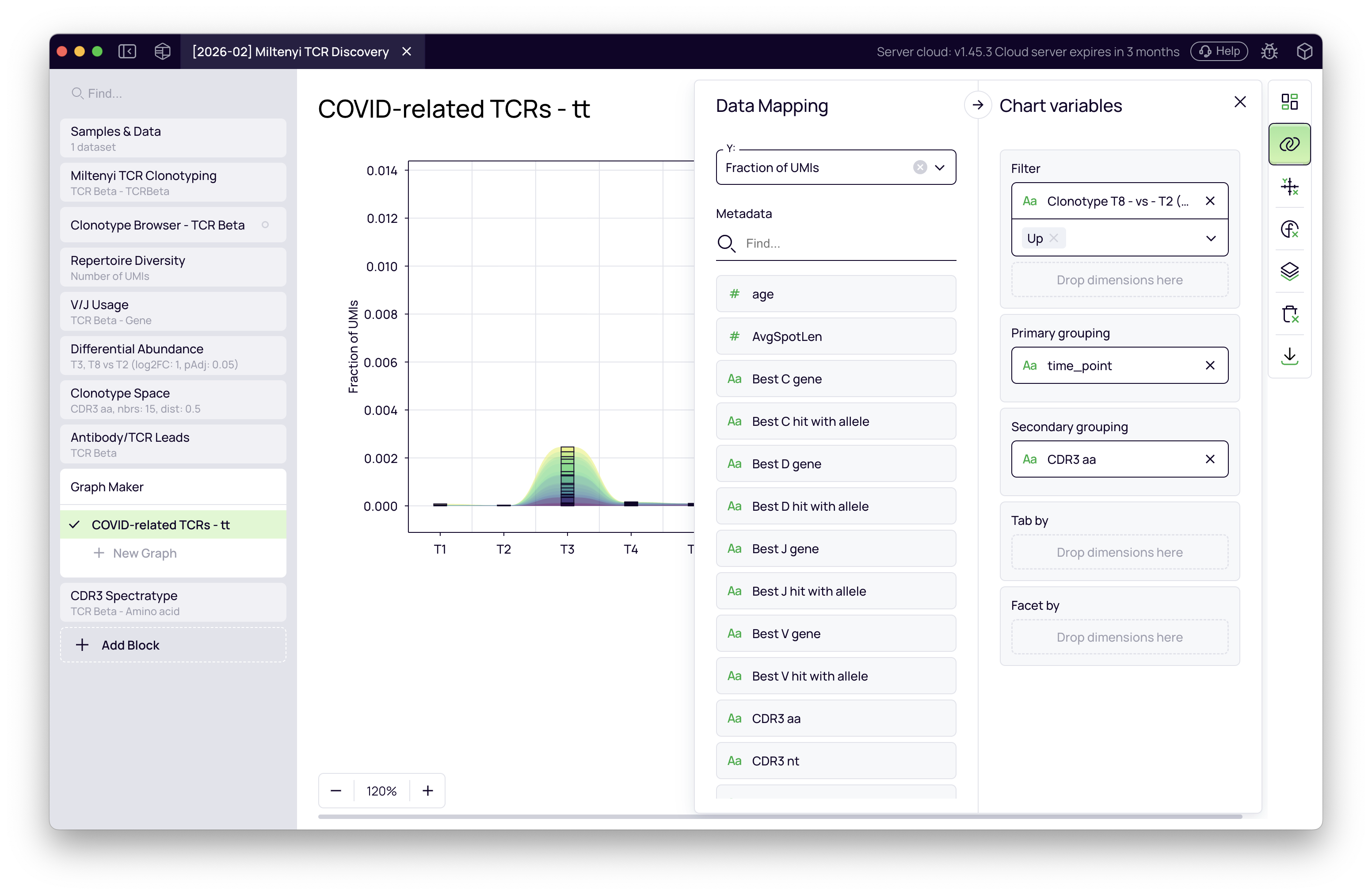Click the New Graph button
This screenshot has height=895, width=1372.
pyautogui.click(x=135, y=553)
